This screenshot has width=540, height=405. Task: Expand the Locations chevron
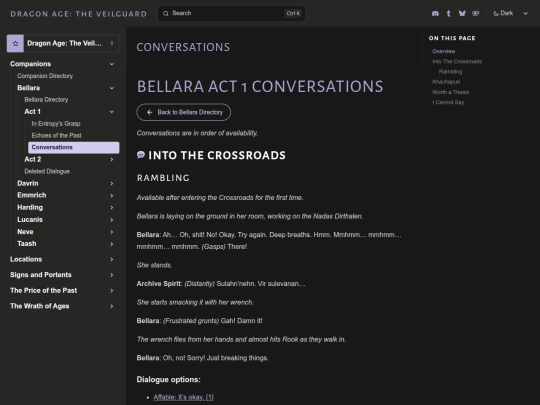tap(112, 259)
